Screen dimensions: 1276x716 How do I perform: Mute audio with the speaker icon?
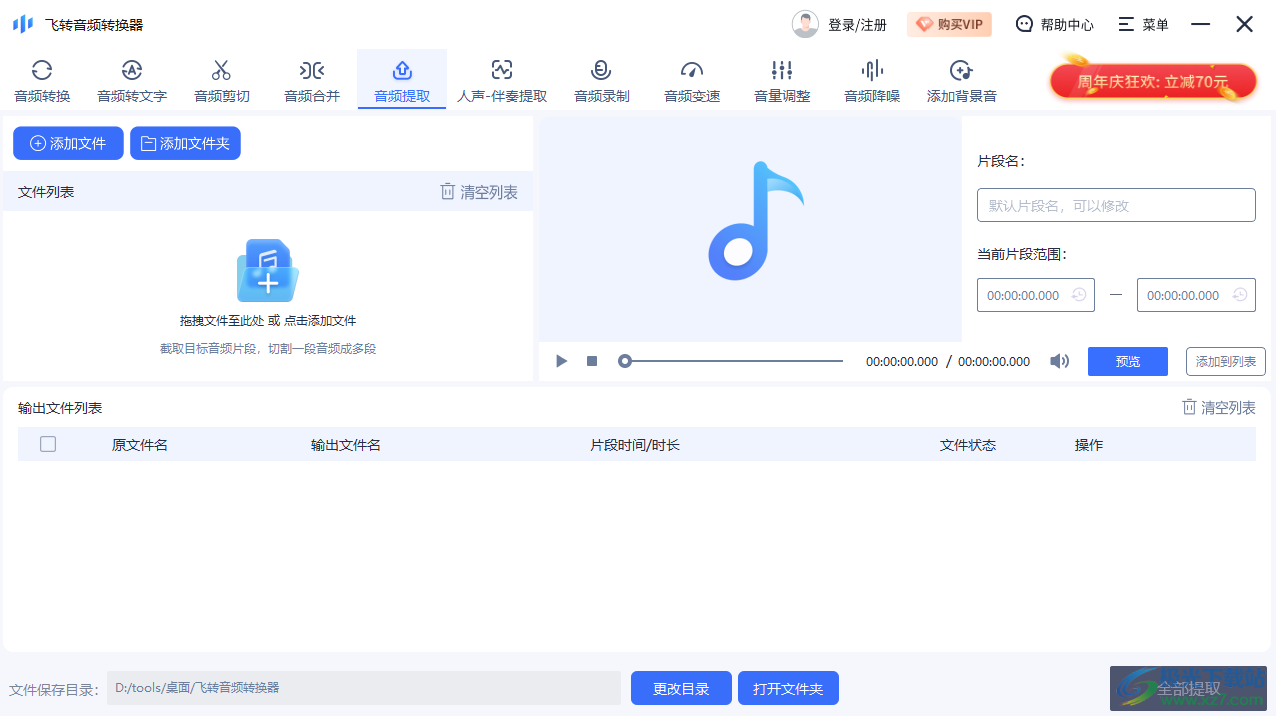tap(1059, 361)
